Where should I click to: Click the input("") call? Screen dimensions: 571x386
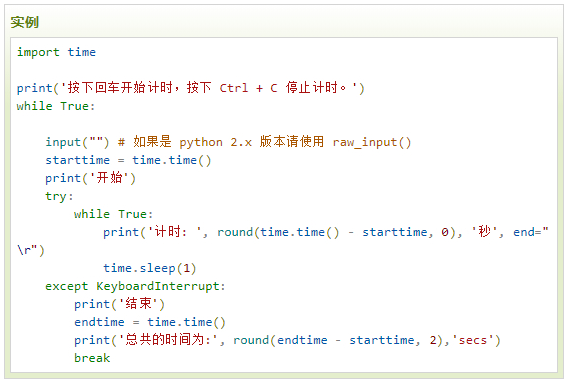click(77, 142)
